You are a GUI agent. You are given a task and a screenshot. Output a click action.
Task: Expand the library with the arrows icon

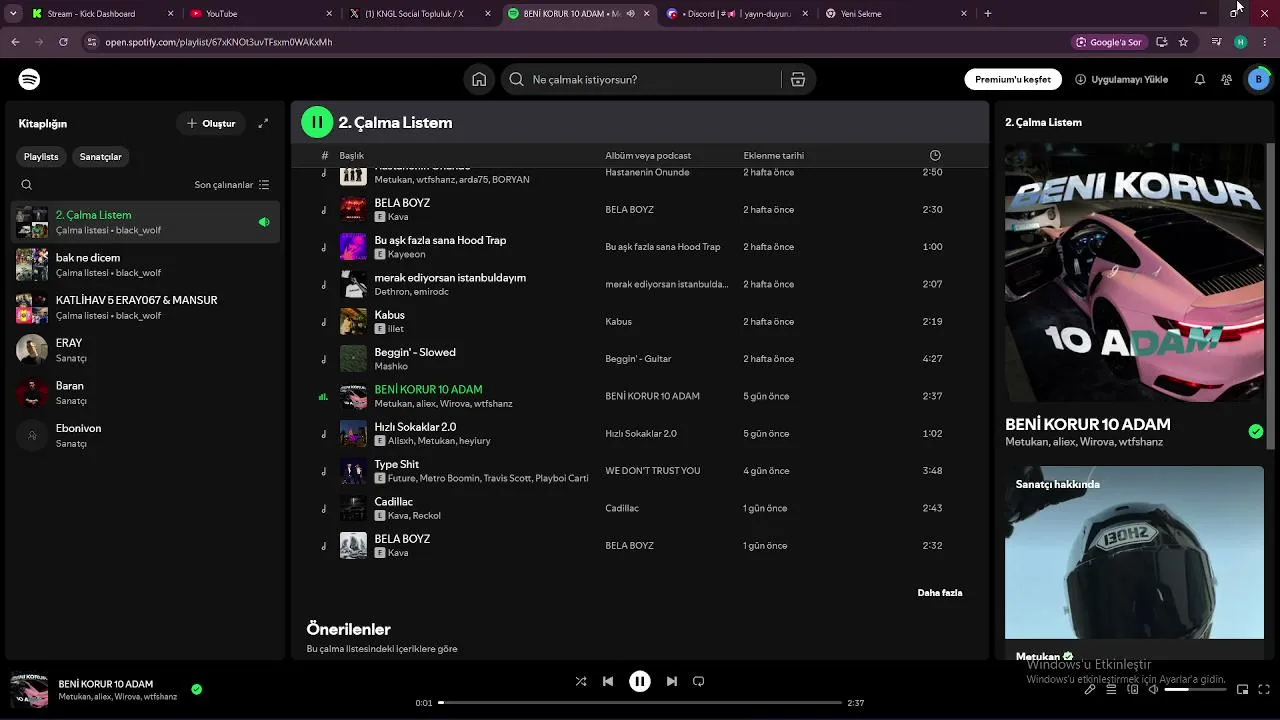[x=263, y=123]
